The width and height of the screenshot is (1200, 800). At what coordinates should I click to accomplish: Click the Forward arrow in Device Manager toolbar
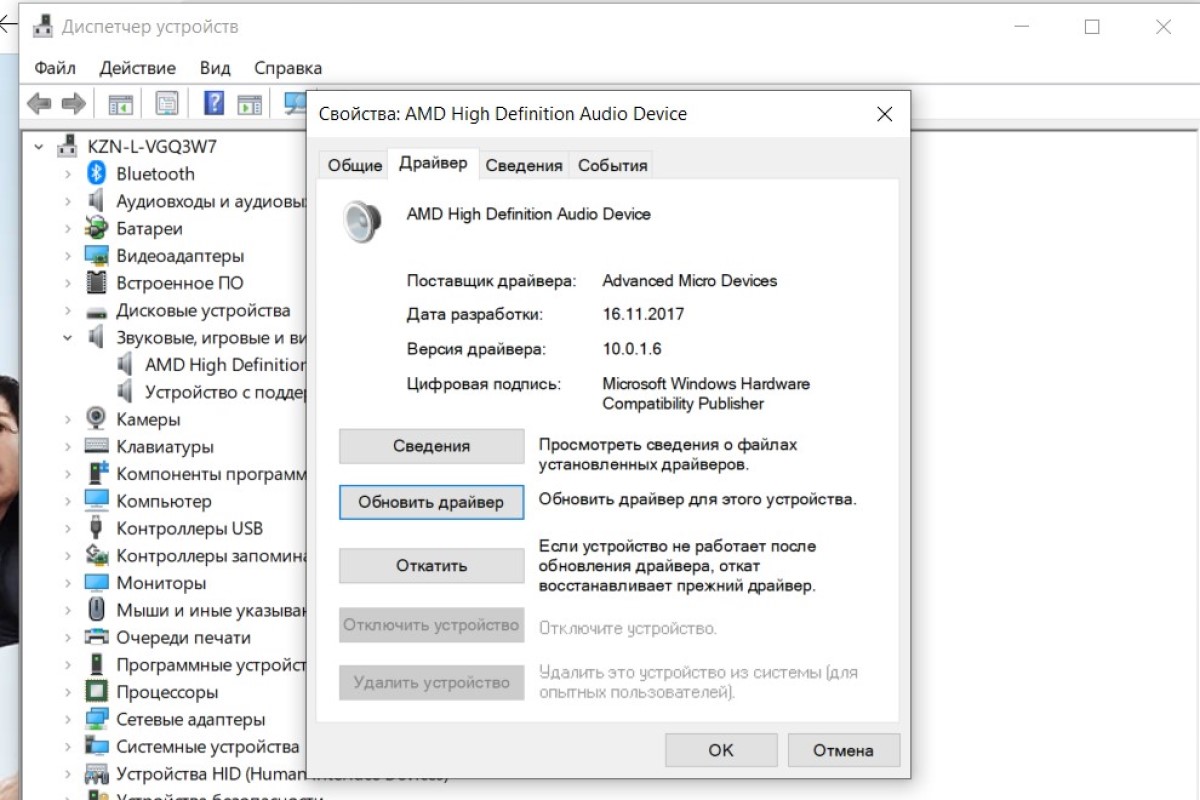click(x=73, y=103)
